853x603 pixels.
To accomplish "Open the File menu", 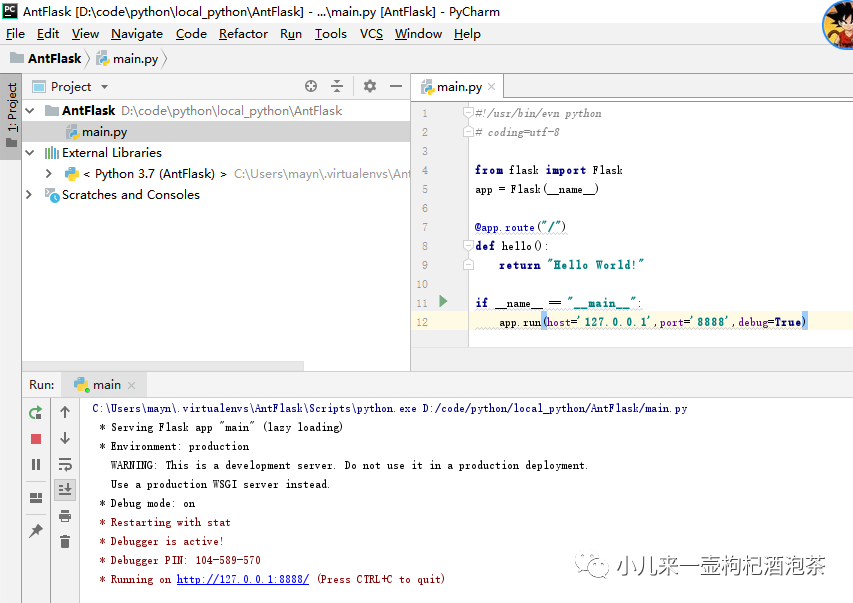I will pyautogui.click(x=15, y=34).
